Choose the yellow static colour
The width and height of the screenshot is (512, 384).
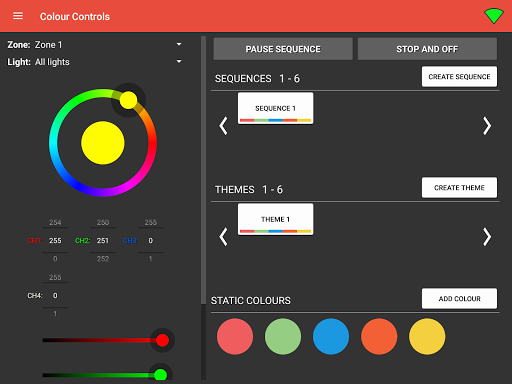point(427,336)
